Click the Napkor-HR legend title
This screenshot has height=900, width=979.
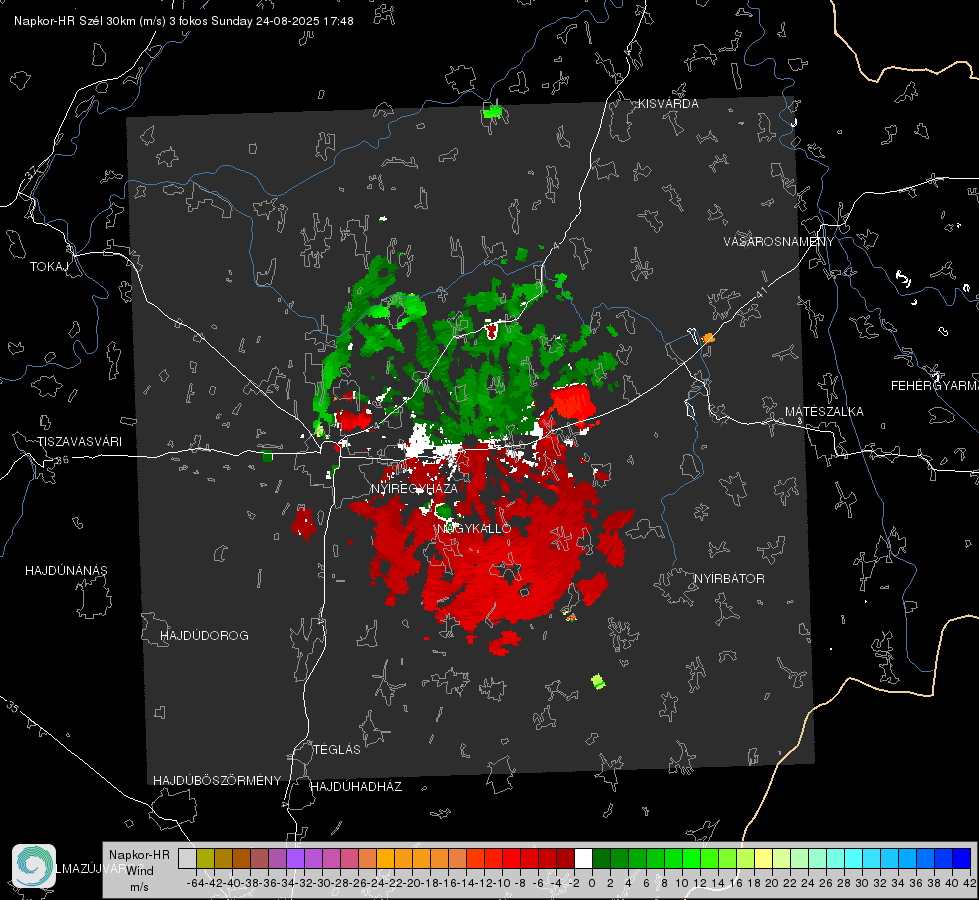[x=139, y=855]
